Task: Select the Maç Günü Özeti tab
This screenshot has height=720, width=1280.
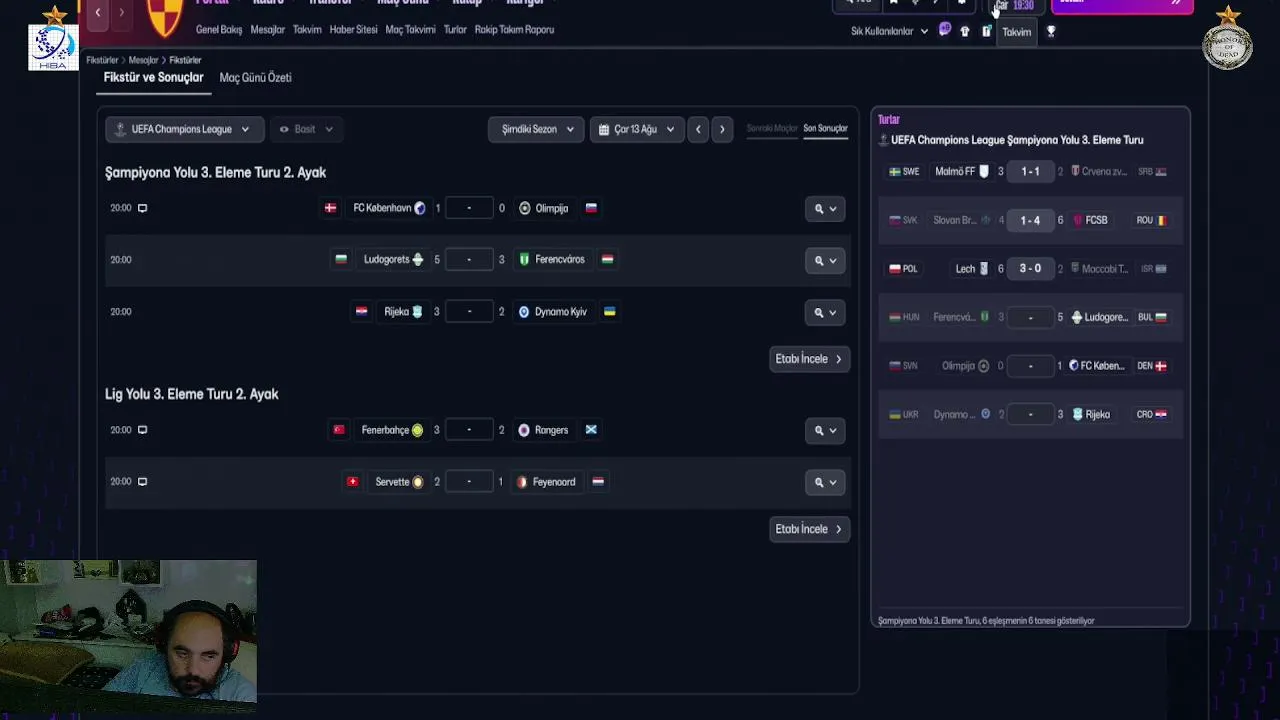Action: 255,77
